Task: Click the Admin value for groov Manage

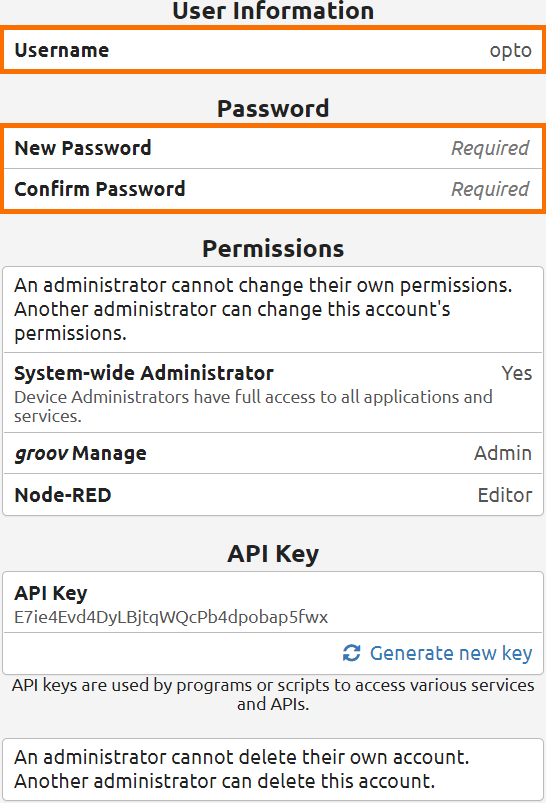Action: [x=502, y=453]
